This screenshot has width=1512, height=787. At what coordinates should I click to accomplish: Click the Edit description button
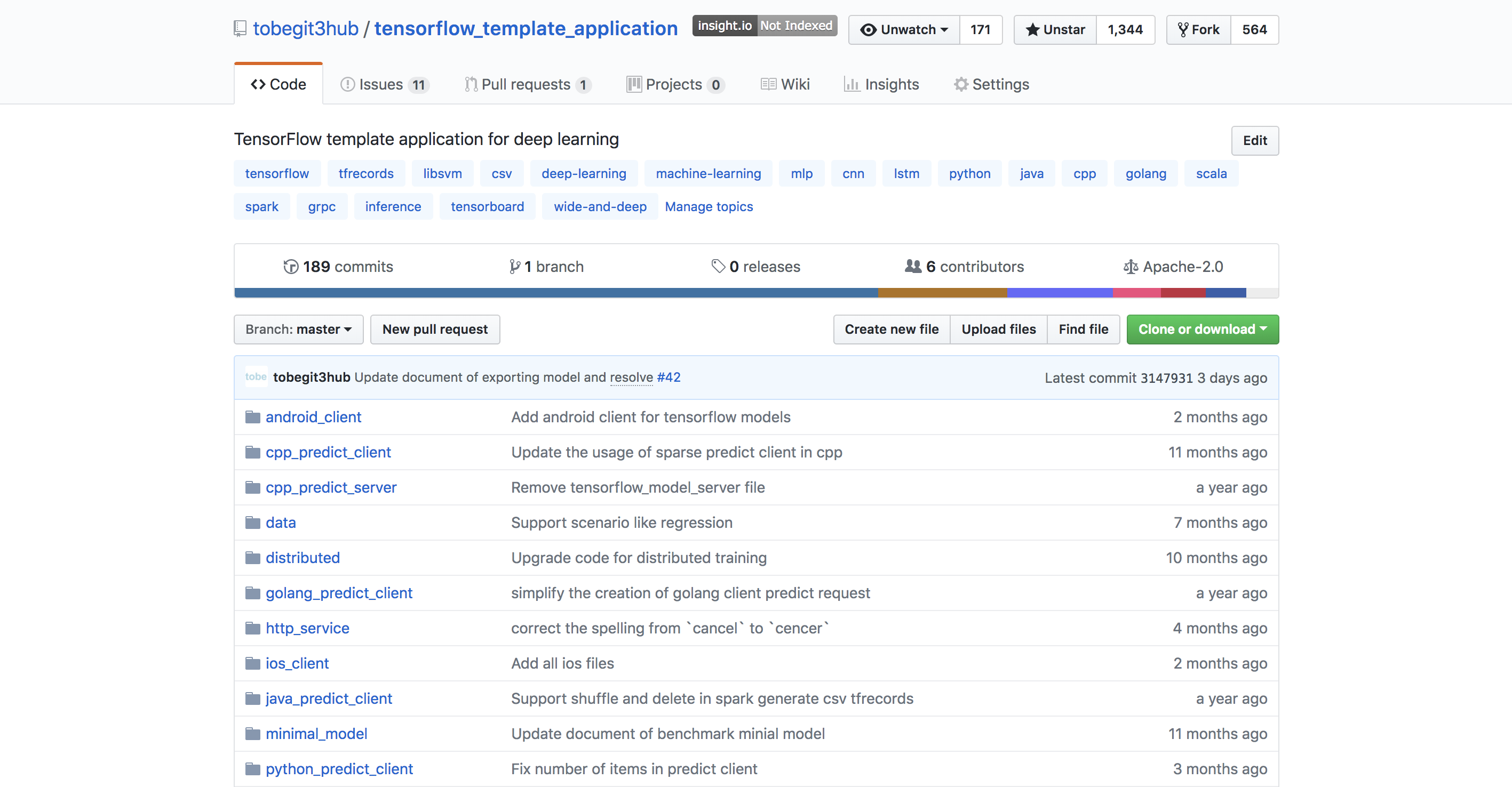coord(1254,140)
